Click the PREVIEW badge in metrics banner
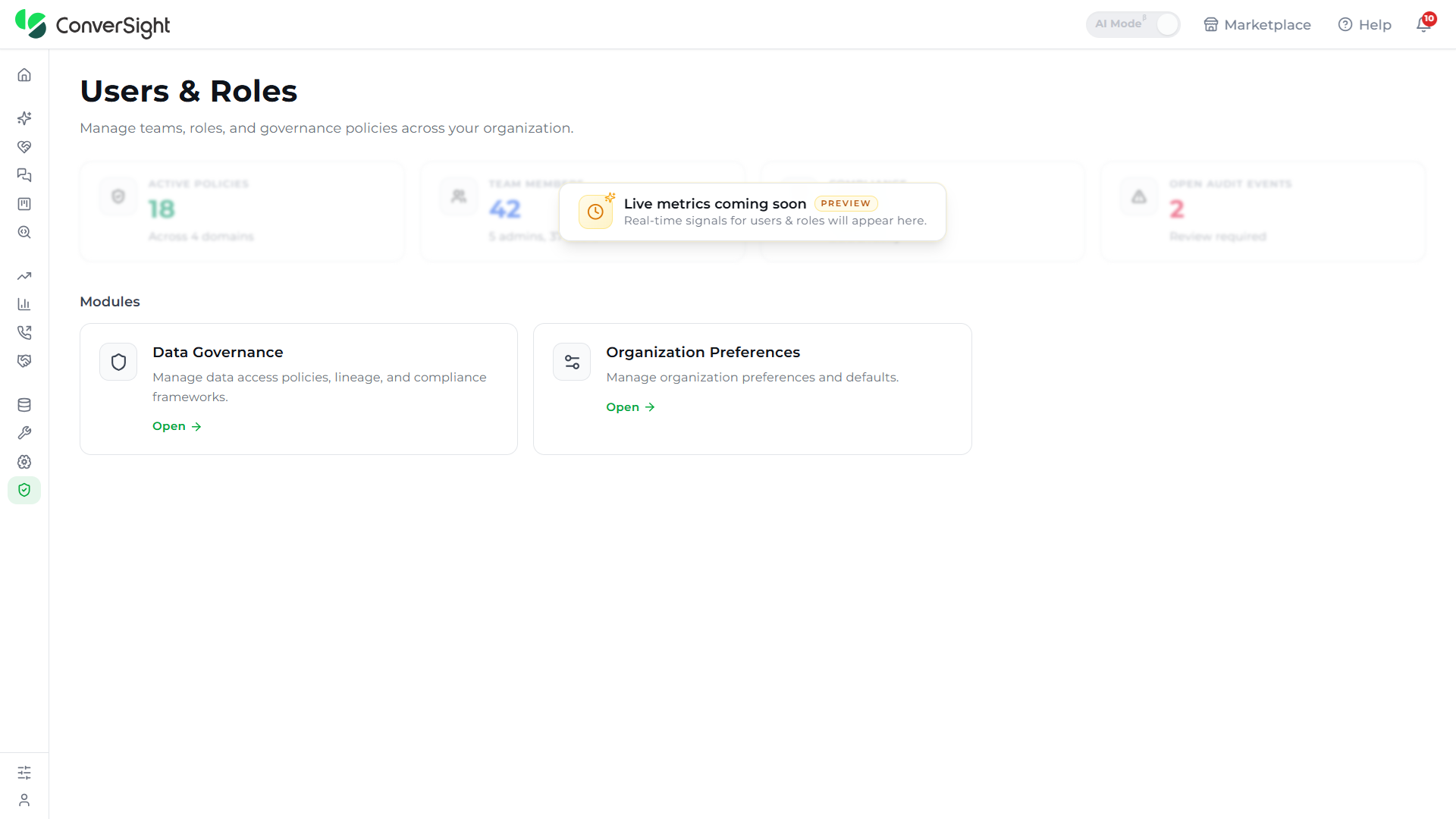 846,203
